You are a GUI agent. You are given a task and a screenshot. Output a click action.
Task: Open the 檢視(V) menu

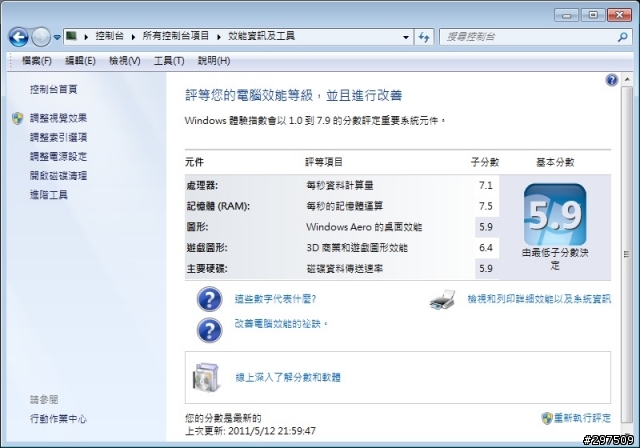[124, 61]
